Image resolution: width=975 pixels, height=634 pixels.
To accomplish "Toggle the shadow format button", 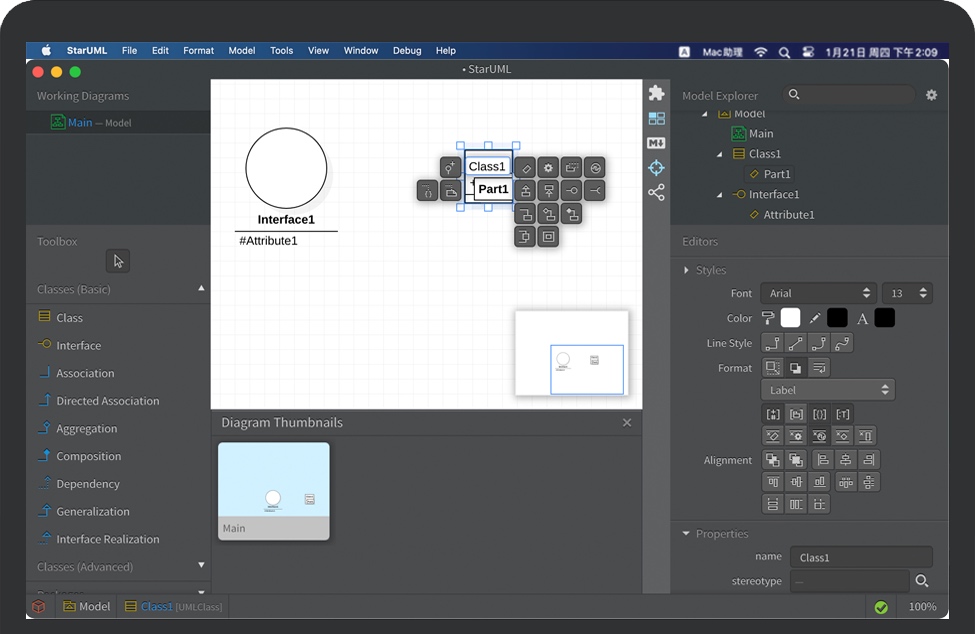I will [795, 368].
